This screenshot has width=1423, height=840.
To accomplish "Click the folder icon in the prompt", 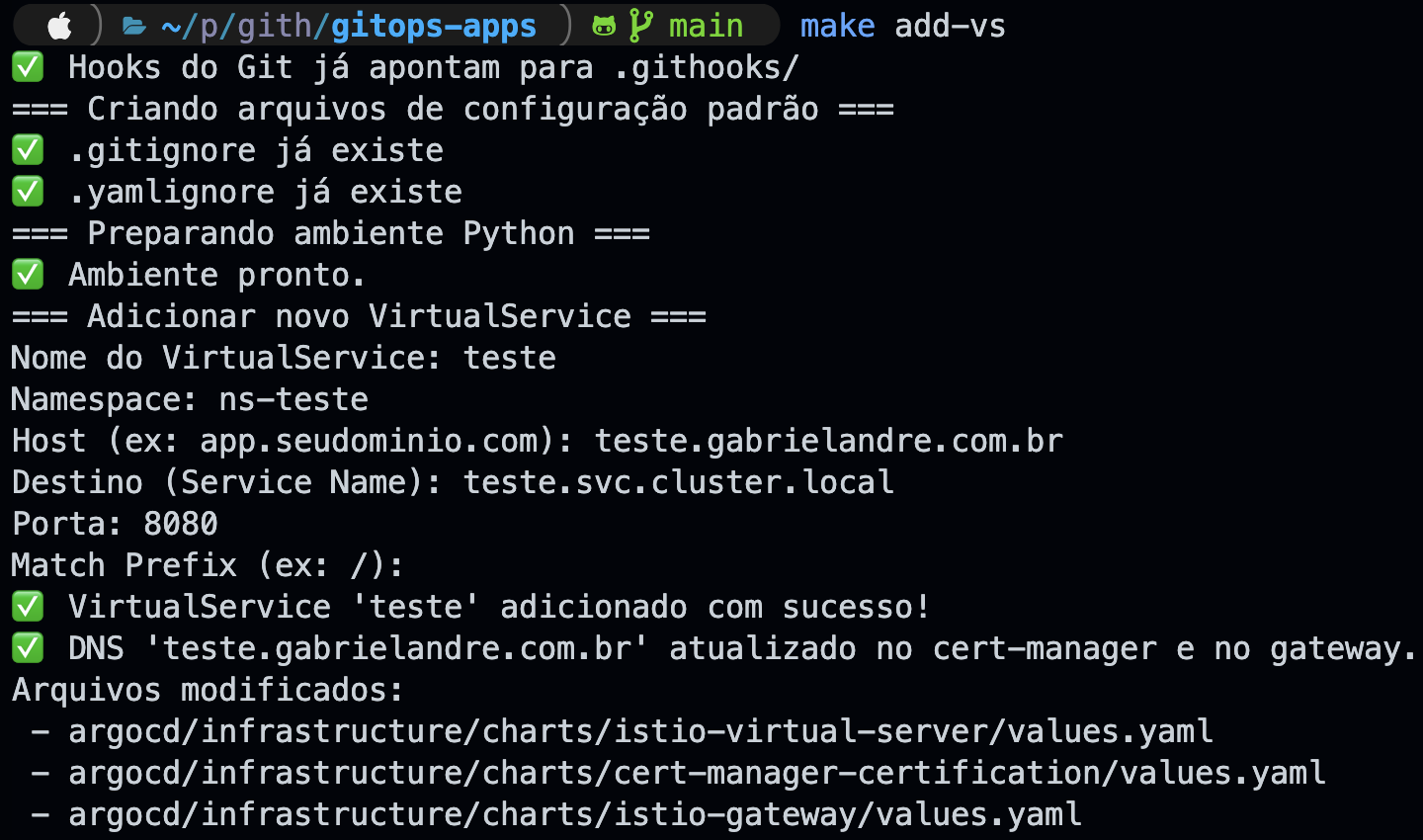I will (133, 26).
